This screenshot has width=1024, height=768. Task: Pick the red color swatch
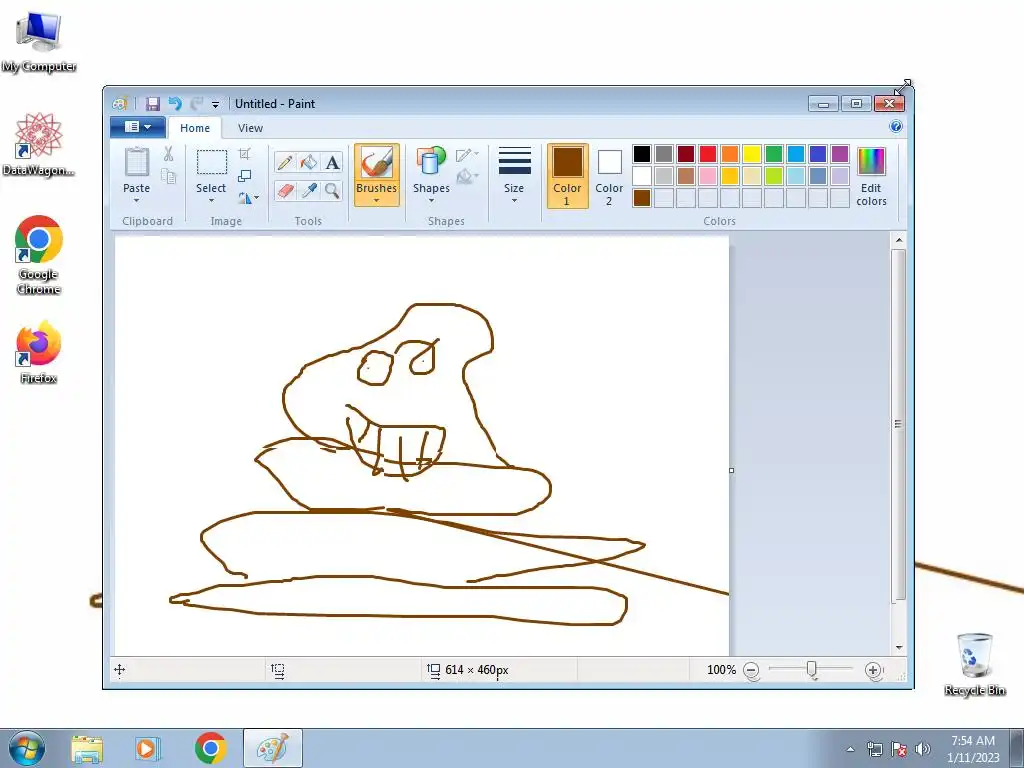[708, 154]
